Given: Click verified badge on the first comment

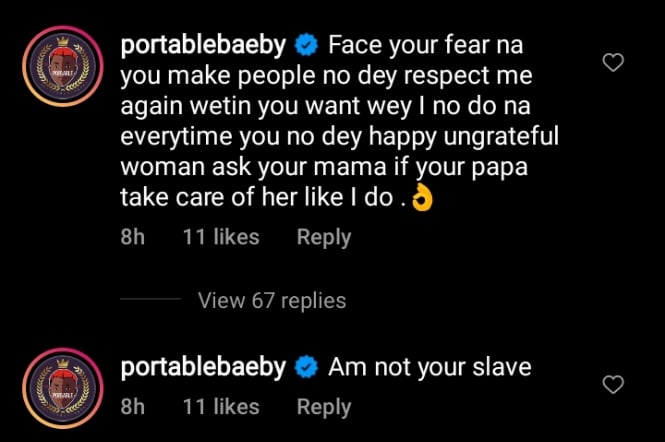Looking at the screenshot, I should [308, 46].
